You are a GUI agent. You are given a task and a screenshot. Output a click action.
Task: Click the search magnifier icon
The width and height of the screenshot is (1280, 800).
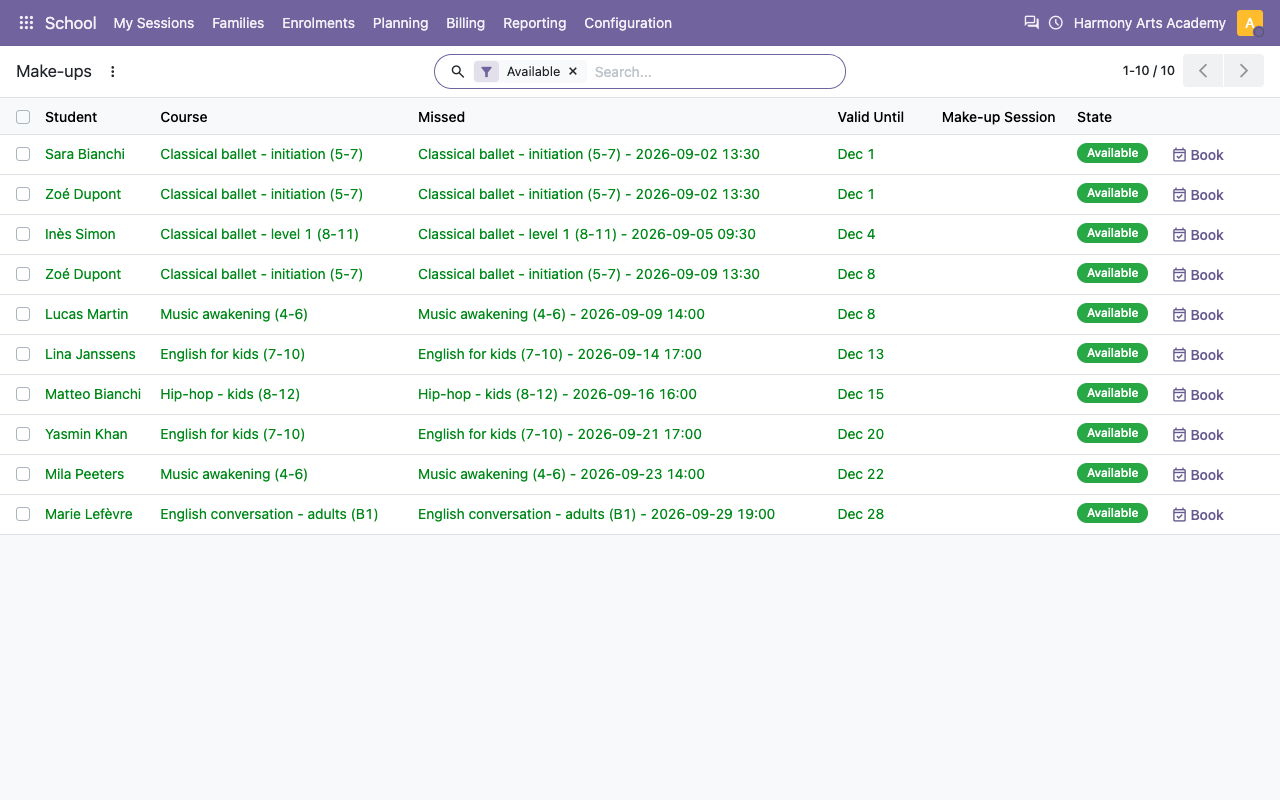[x=458, y=72]
